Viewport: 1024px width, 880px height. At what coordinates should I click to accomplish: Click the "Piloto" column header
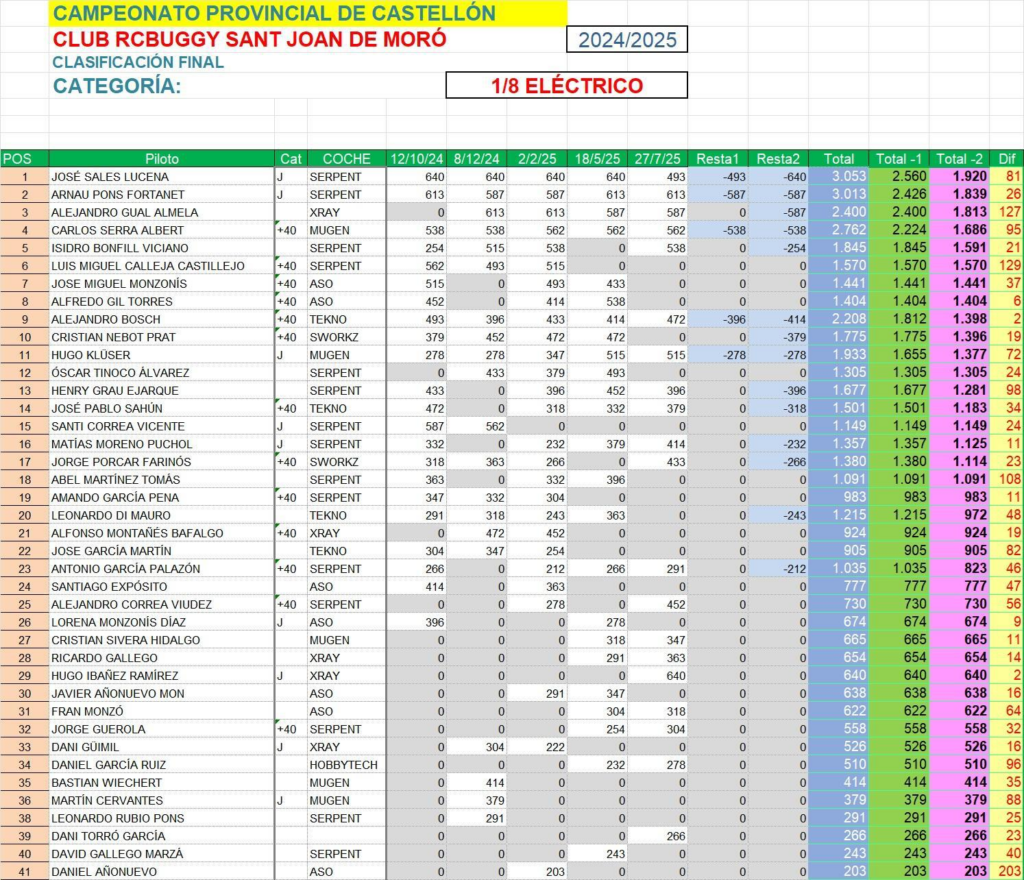coord(162,159)
